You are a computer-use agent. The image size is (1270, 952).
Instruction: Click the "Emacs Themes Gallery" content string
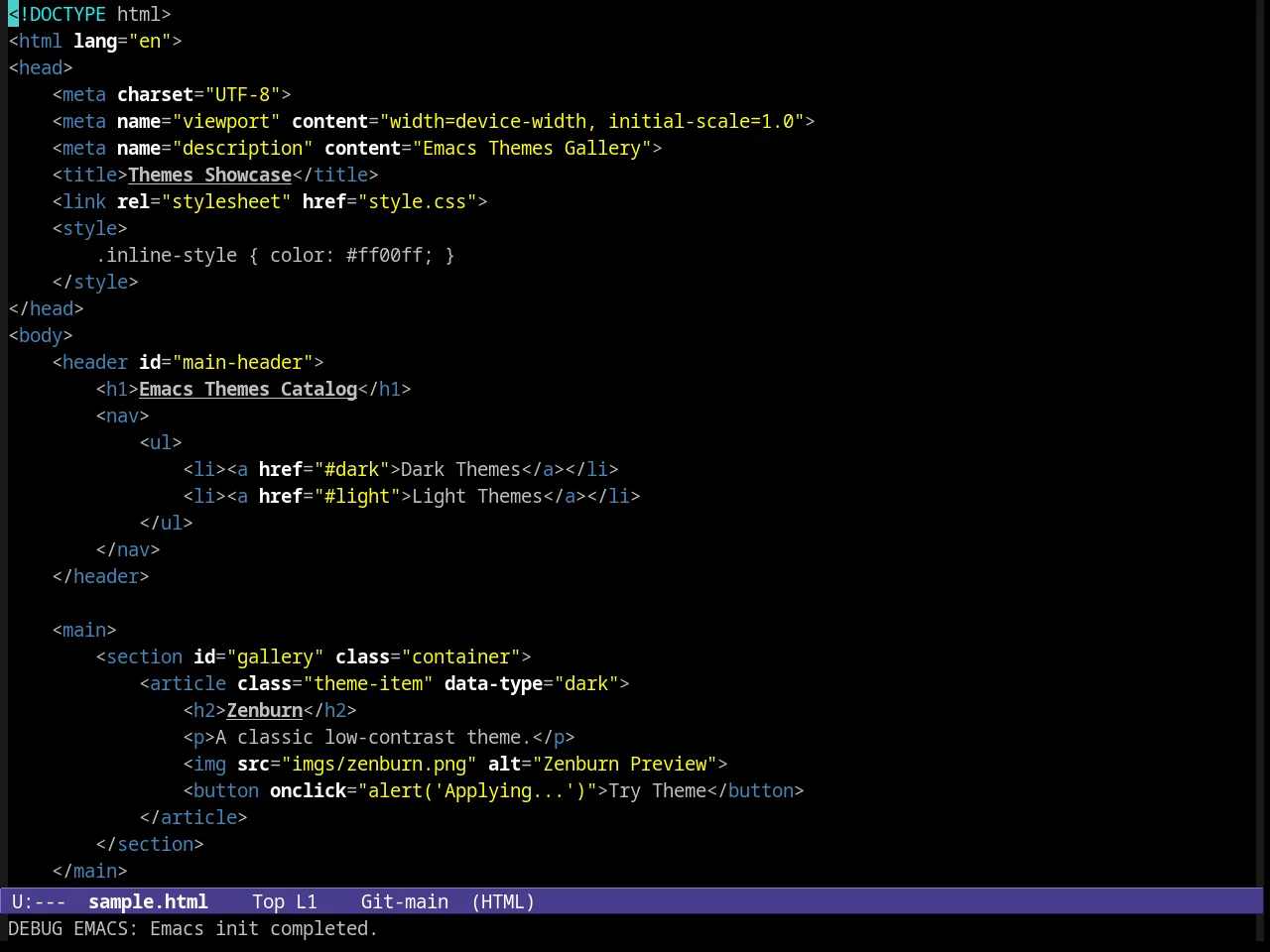[532, 148]
